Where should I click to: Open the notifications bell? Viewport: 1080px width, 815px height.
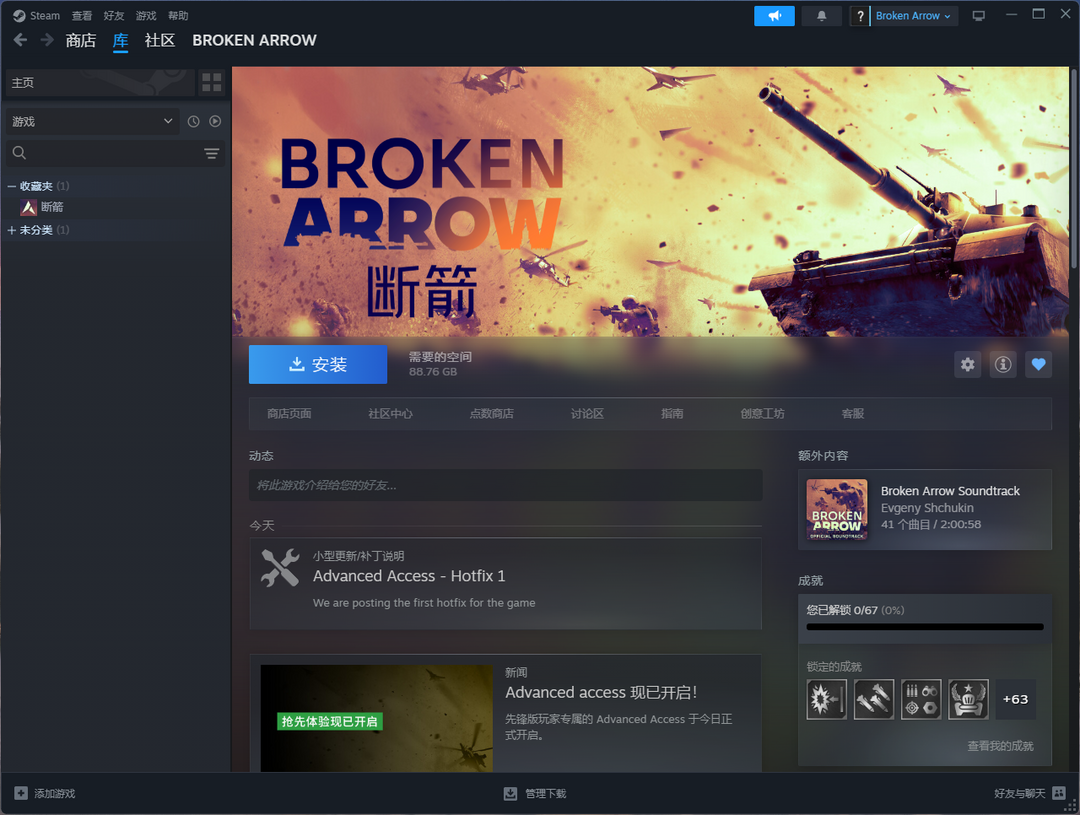pos(822,16)
